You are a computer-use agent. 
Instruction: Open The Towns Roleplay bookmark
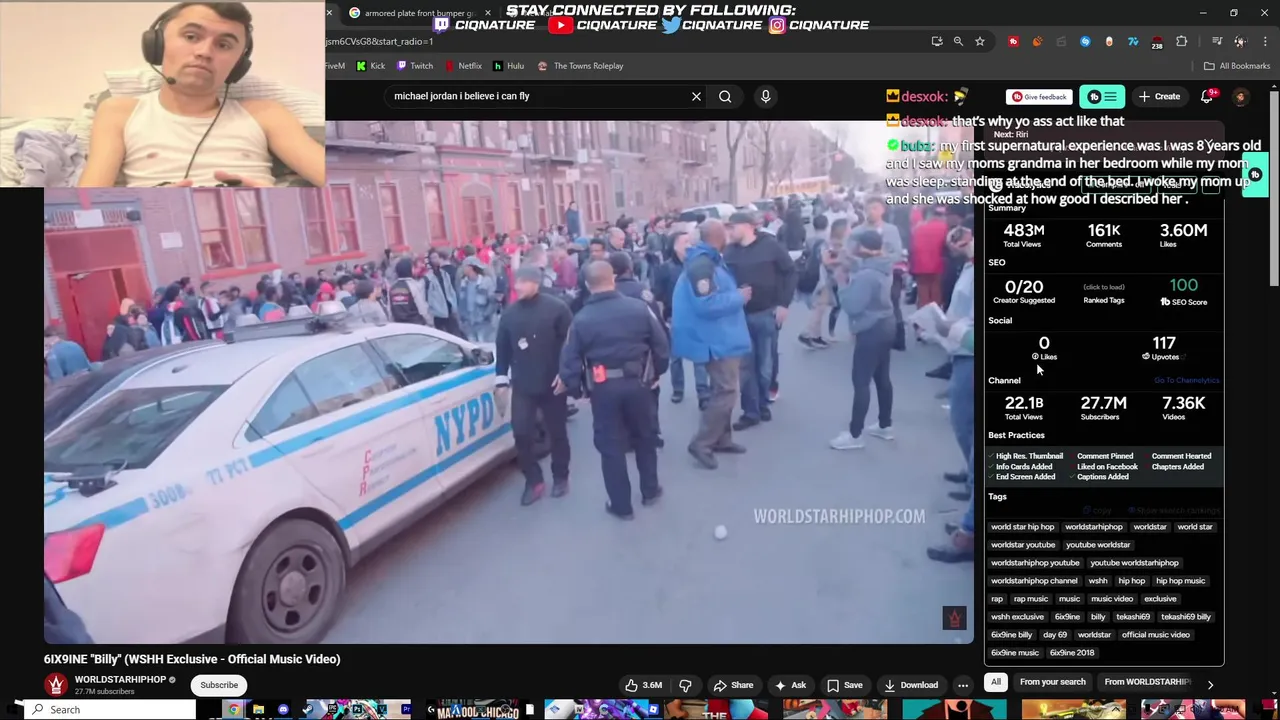coord(581,66)
